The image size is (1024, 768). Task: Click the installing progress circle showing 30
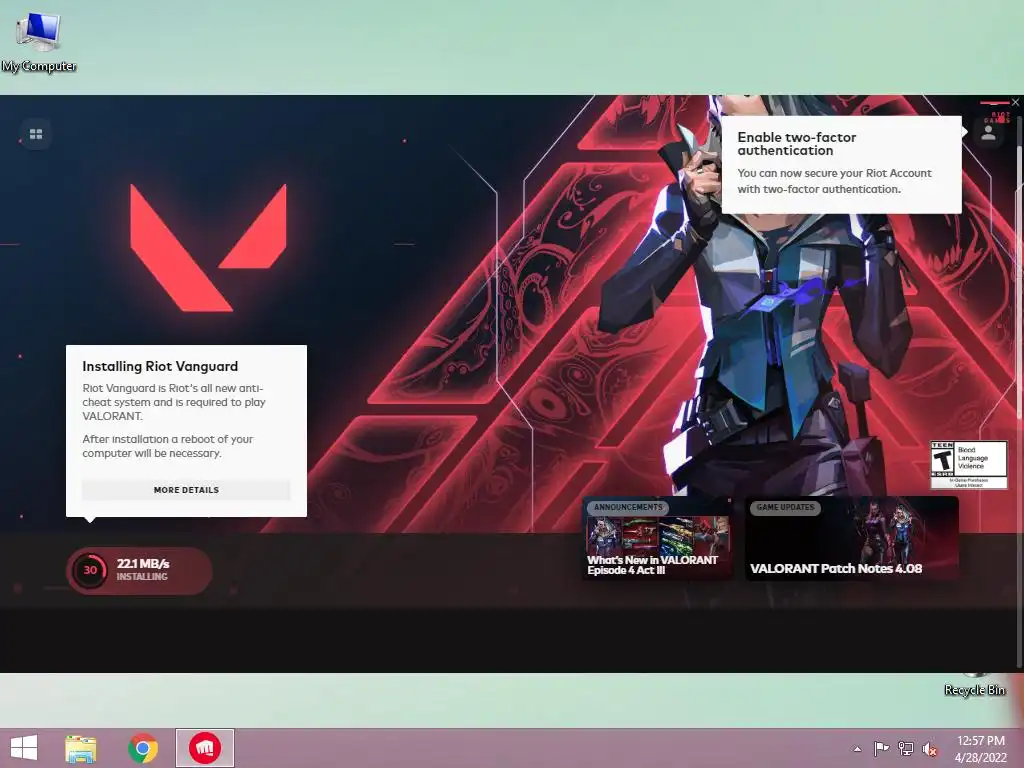(x=90, y=570)
